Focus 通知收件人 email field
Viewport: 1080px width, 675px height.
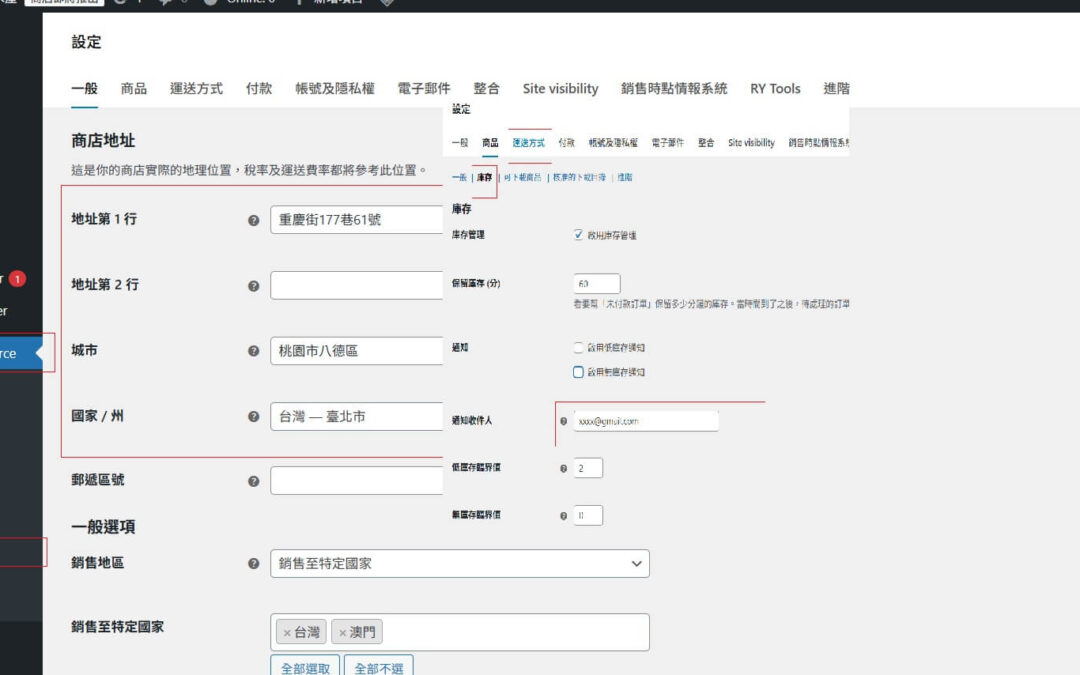click(646, 421)
